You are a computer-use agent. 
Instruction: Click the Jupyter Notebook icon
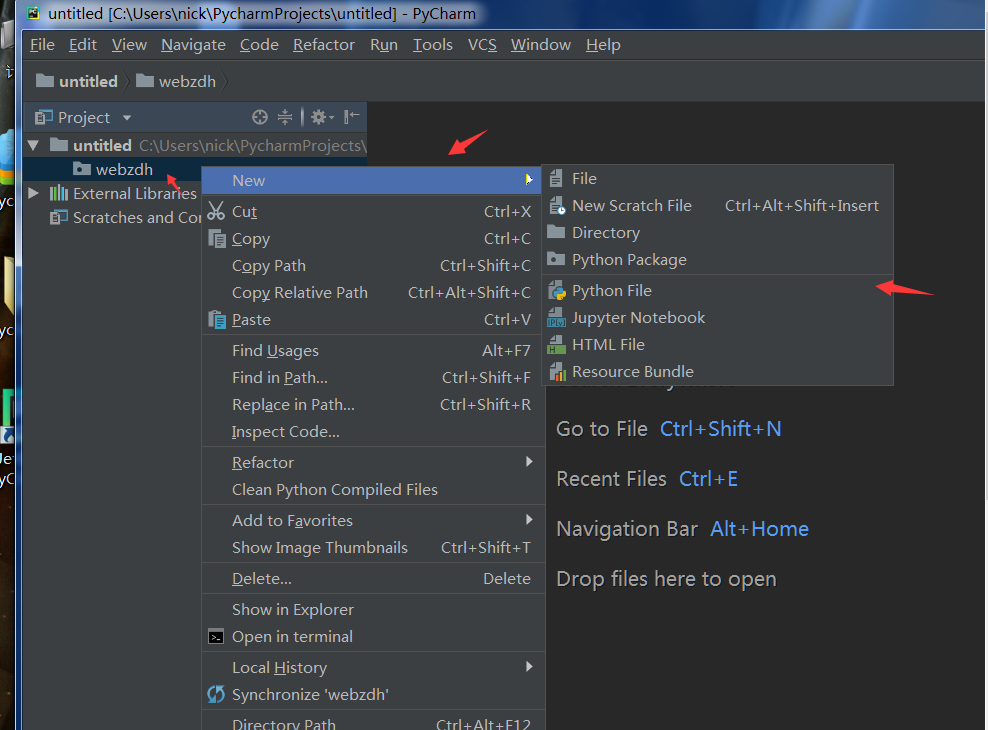click(556, 317)
